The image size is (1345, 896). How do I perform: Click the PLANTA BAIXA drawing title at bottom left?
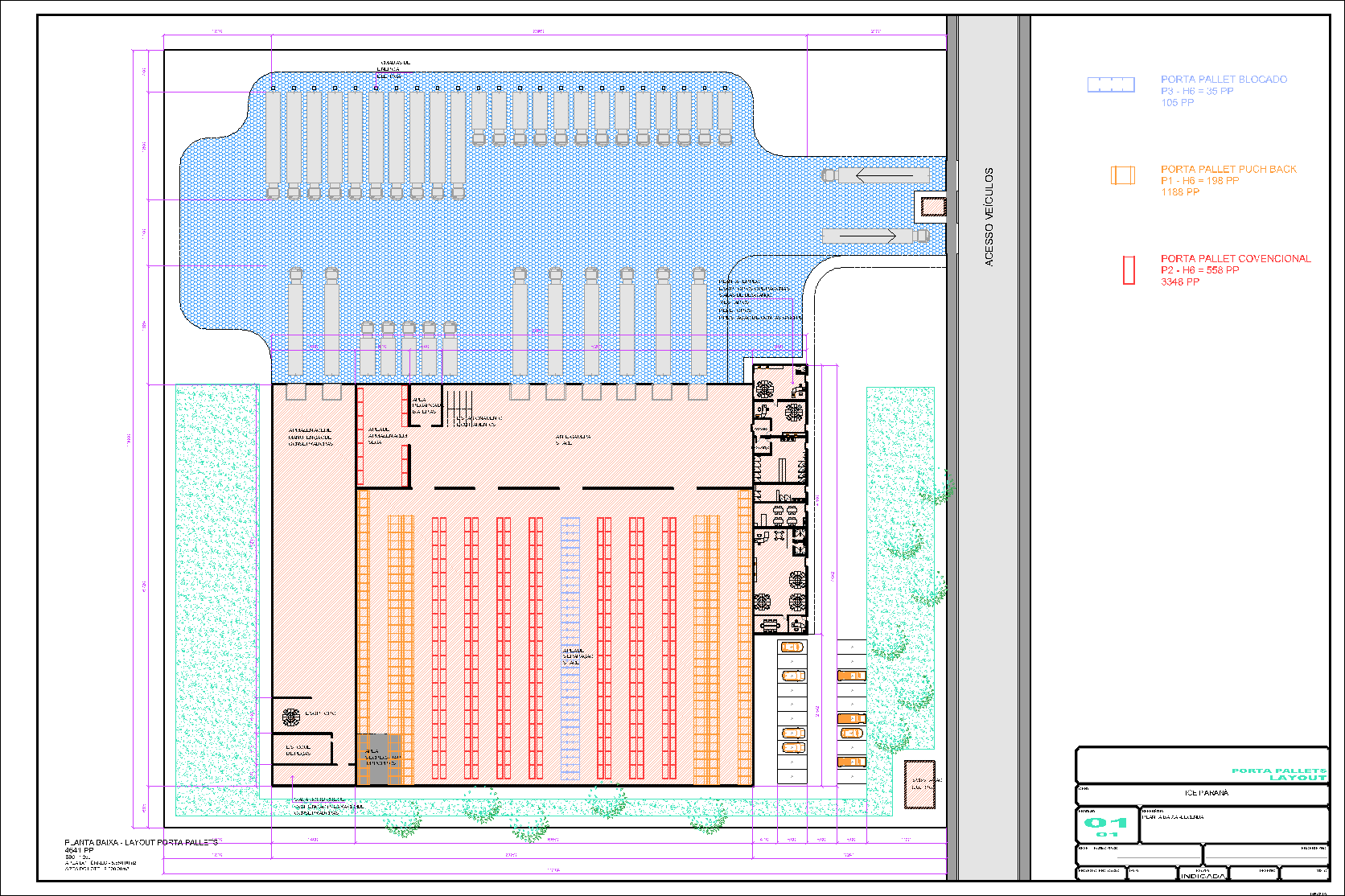140,843
